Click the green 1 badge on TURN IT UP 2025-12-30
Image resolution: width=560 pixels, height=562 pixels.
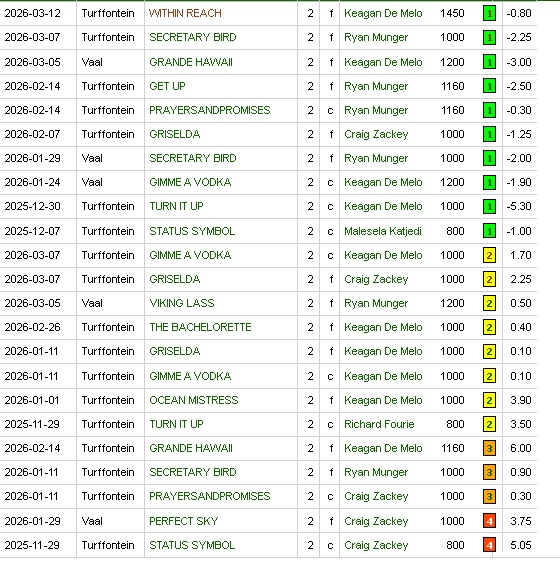(489, 206)
